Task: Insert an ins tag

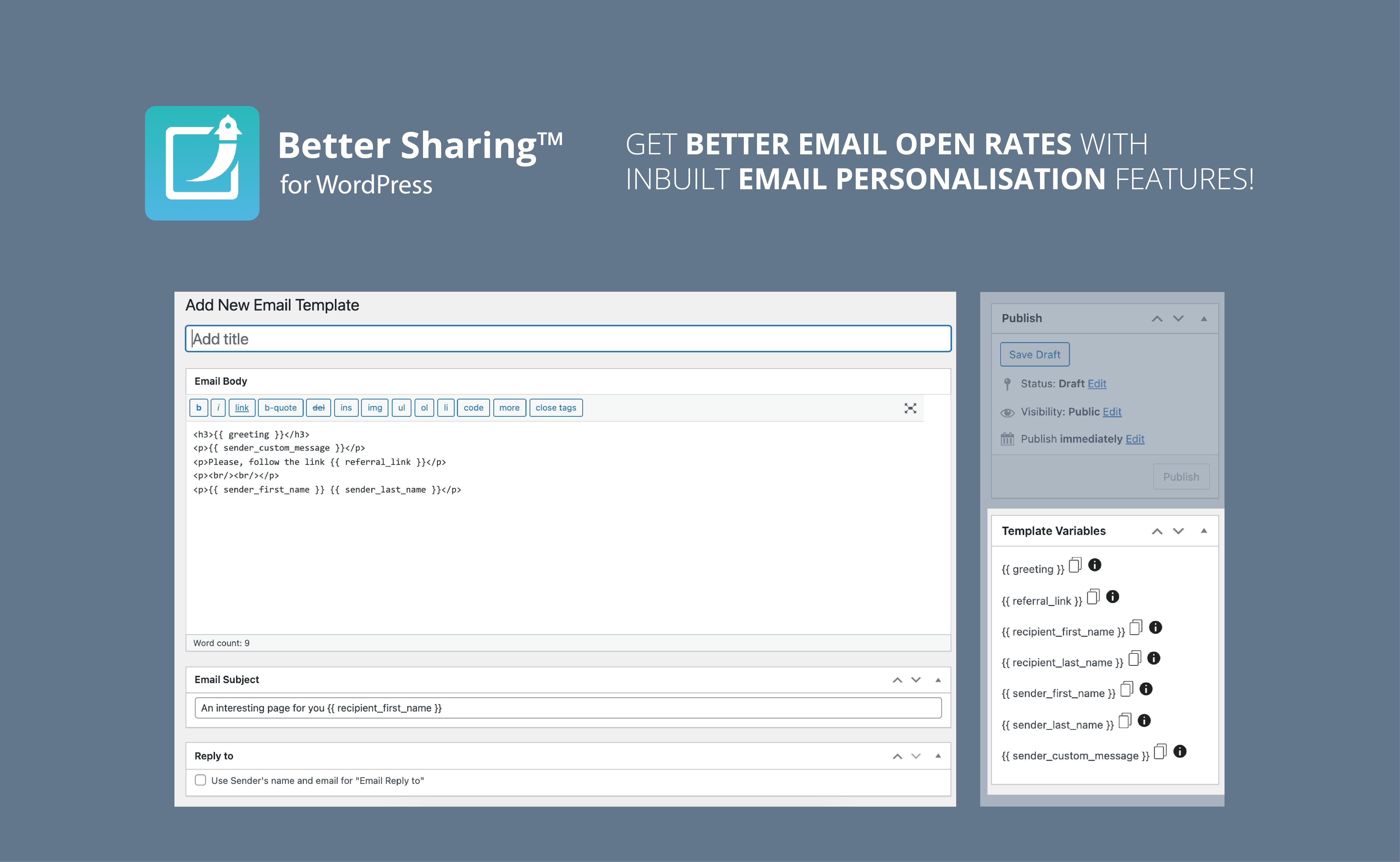Action: (x=346, y=408)
